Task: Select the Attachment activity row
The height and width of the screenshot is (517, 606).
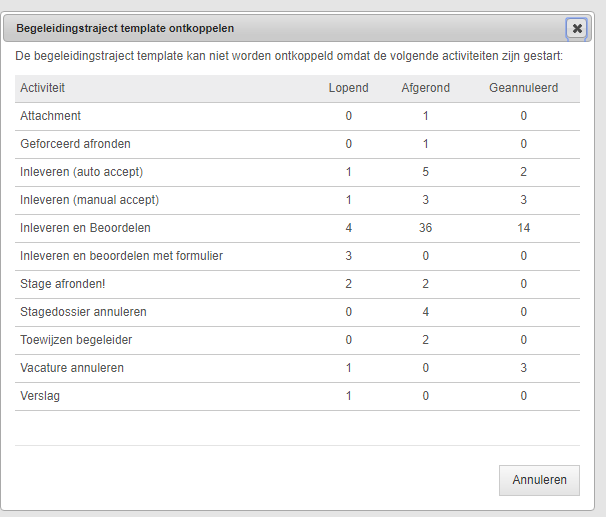Action: [x=297, y=116]
